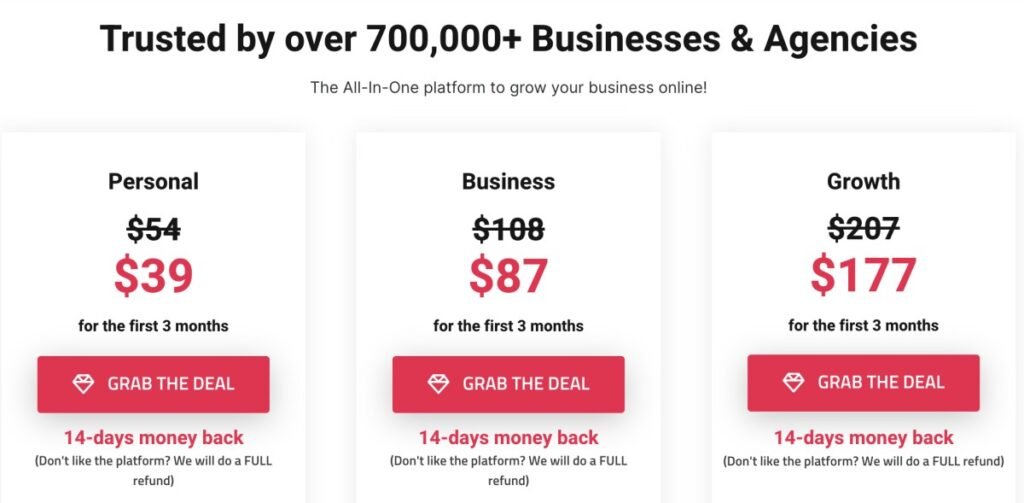Click the diamond icon on Growth plan button
Image resolution: width=1024 pixels, height=503 pixels.
click(x=793, y=382)
